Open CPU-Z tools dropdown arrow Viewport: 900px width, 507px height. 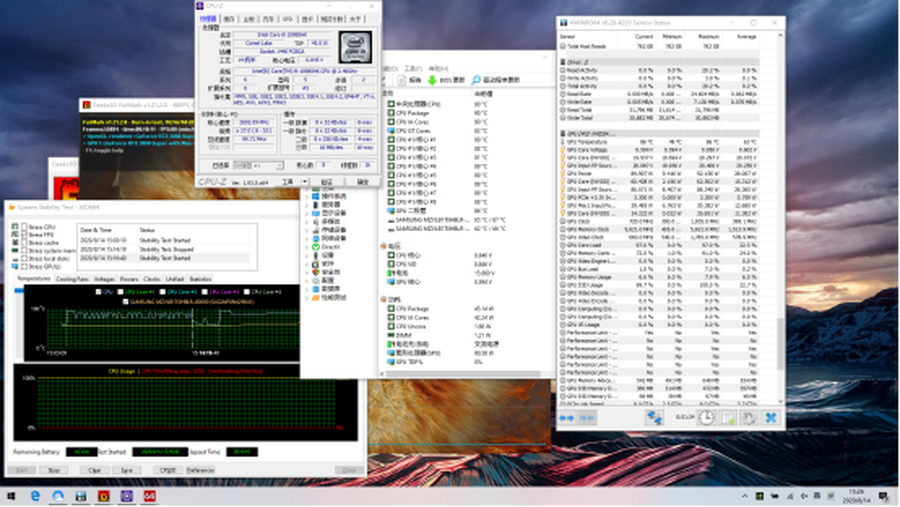tap(303, 182)
